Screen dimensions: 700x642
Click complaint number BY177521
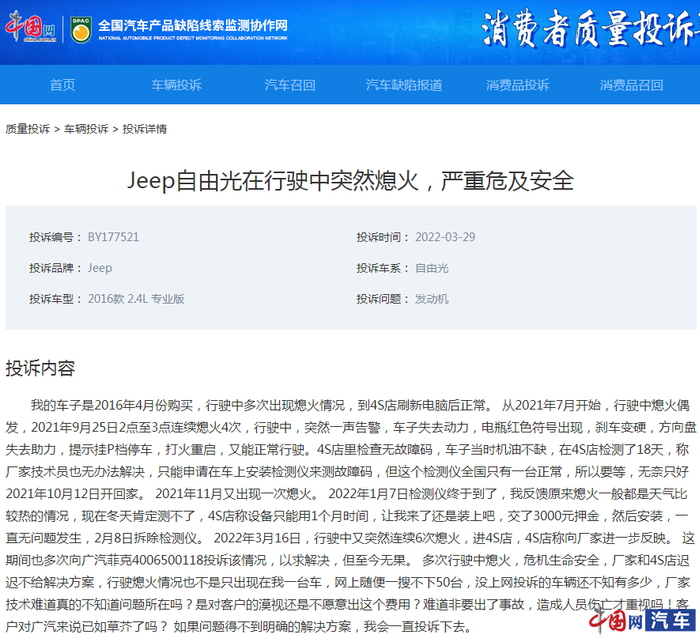pyautogui.click(x=113, y=237)
